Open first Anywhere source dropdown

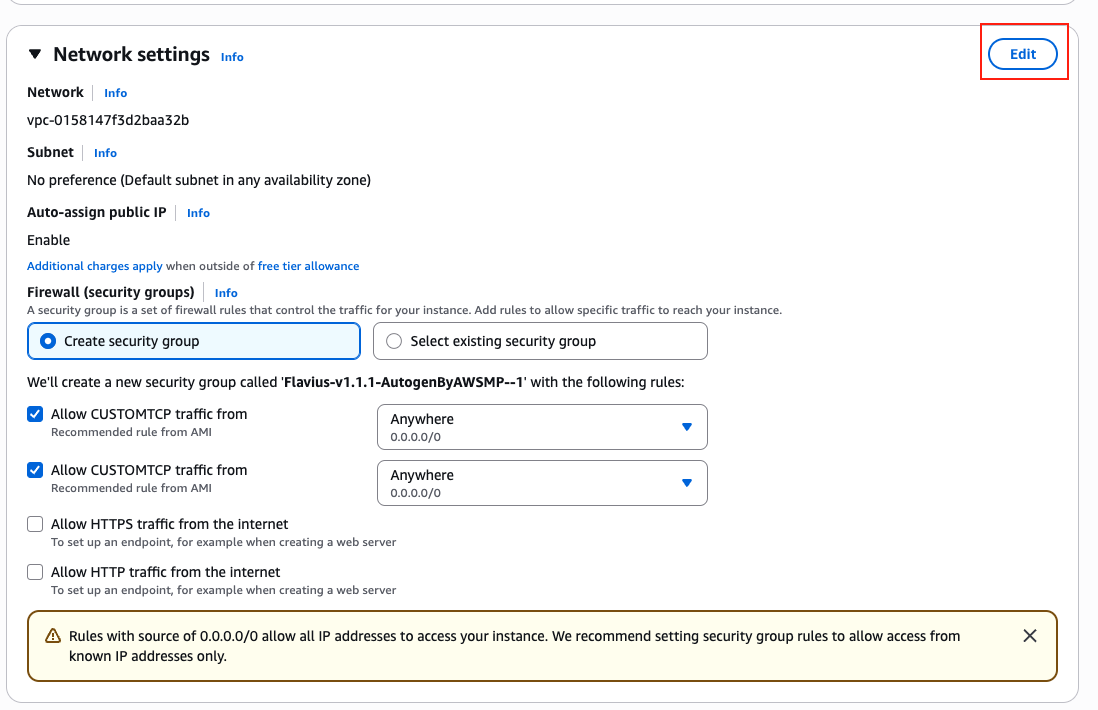click(542, 427)
